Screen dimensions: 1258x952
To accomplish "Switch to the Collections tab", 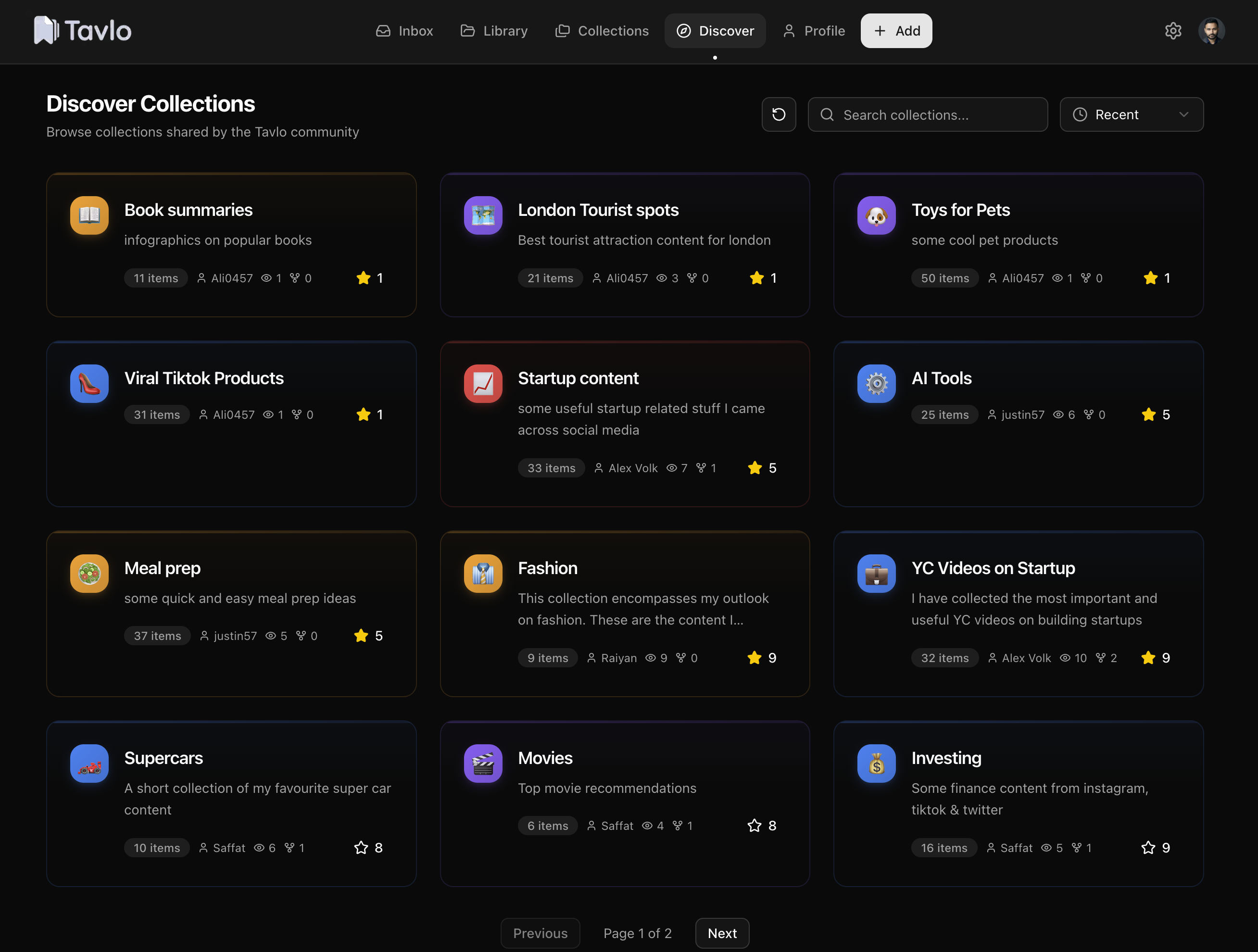I will point(602,31).
